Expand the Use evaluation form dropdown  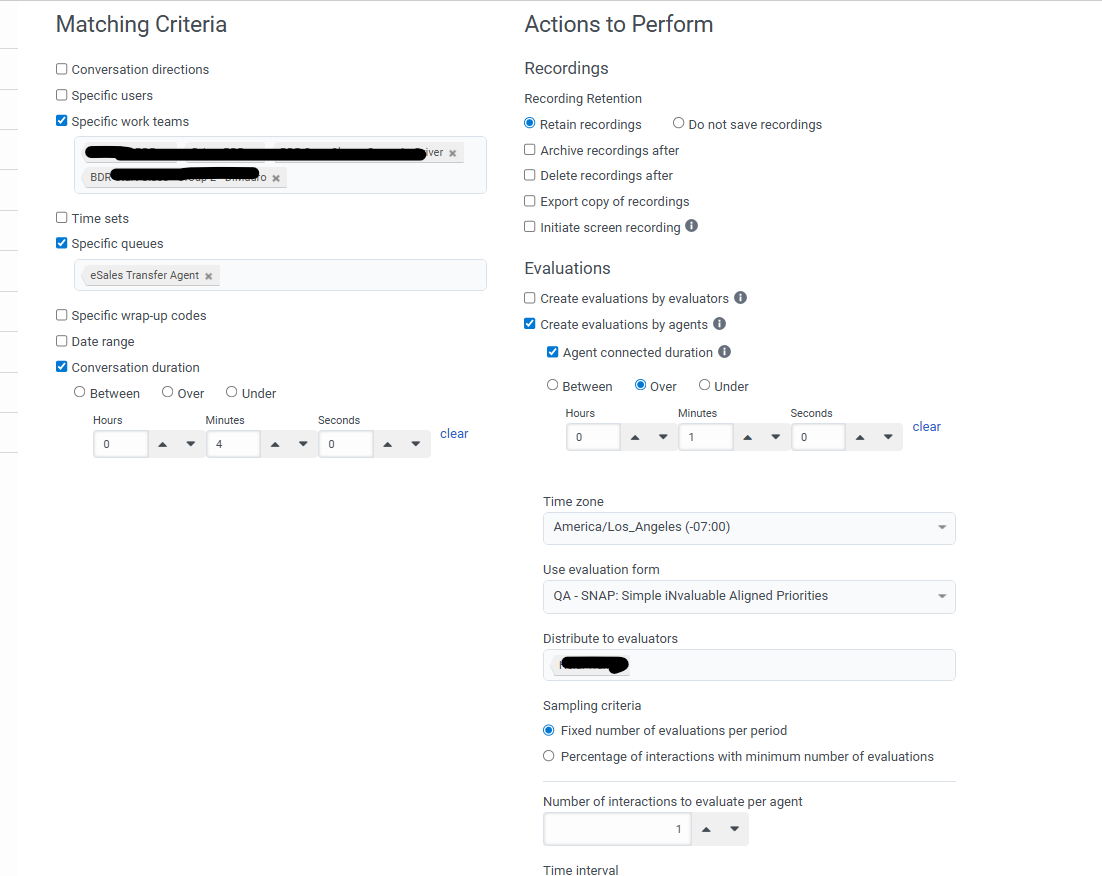[x=748, y=596]
